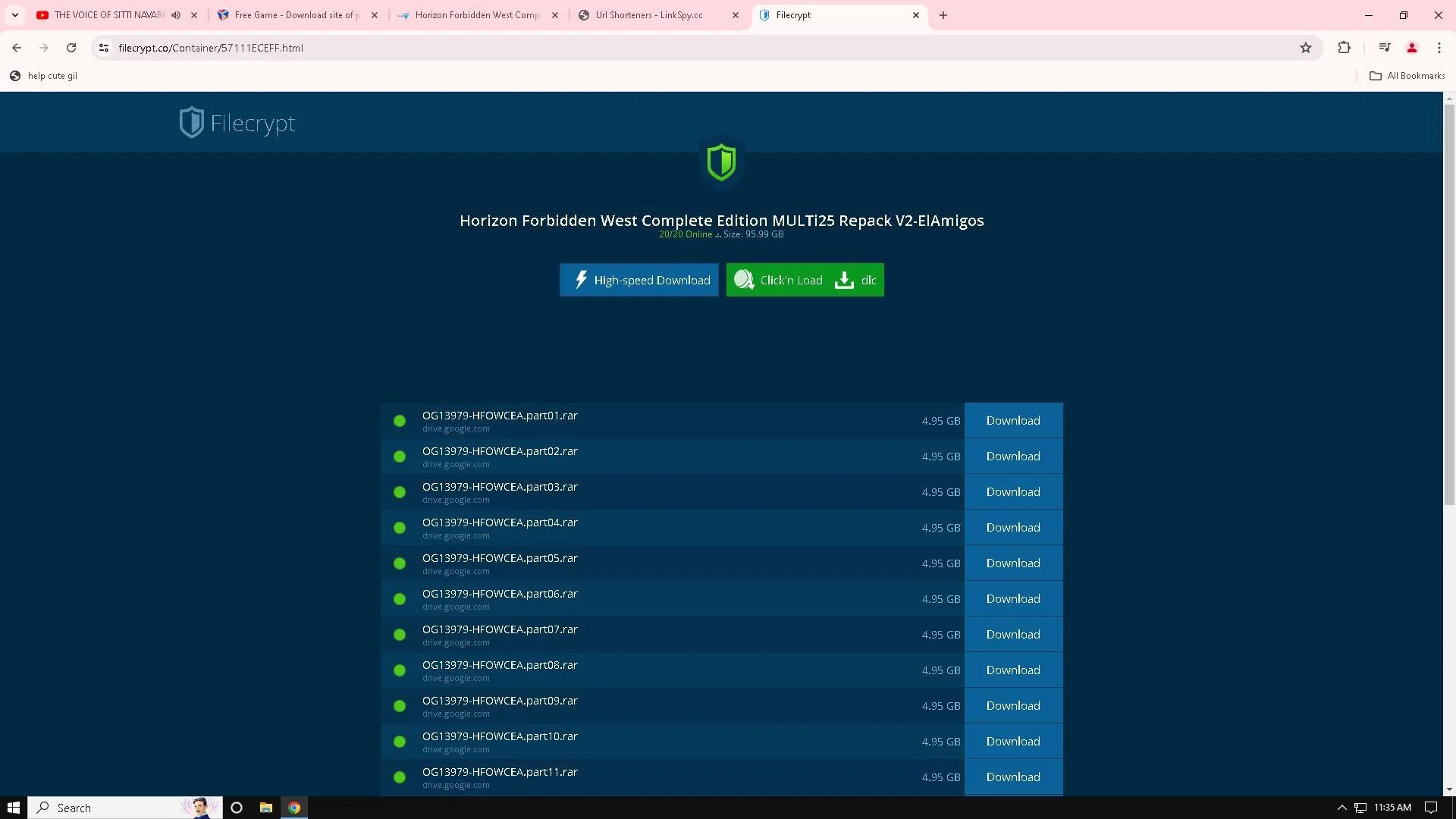1456x819 pixels.
Task: Close the Url Shorteners tab
Action: pyautogui.click(x=736, y=15)
